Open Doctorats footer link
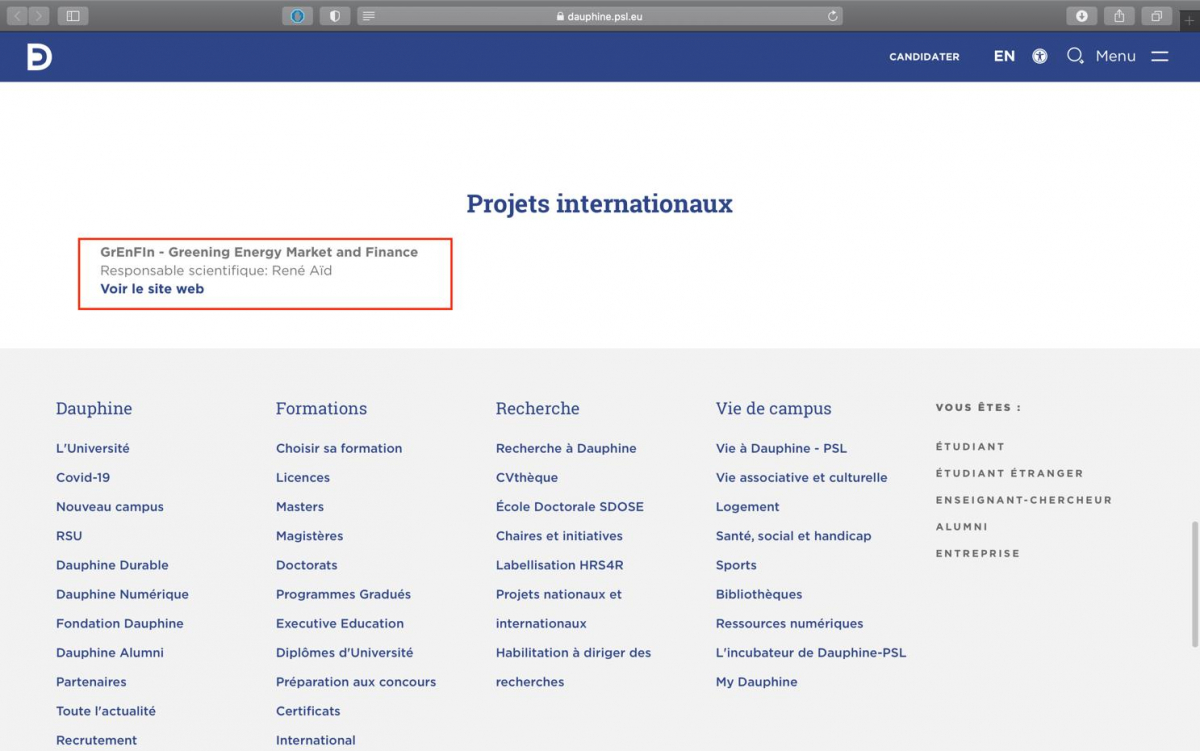Image resolution: width=1200 pixels, height=751 pixels. pyautogui.click(x=307, y=565)
